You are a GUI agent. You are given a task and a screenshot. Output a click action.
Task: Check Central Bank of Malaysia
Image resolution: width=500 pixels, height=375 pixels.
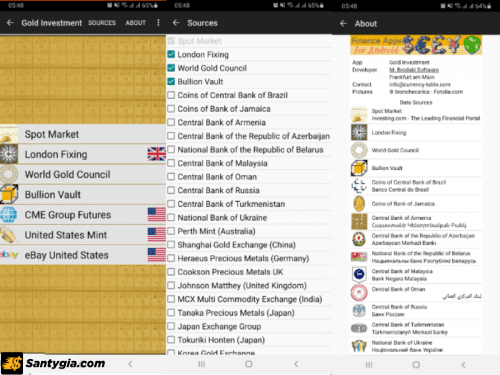click(171, 163)
